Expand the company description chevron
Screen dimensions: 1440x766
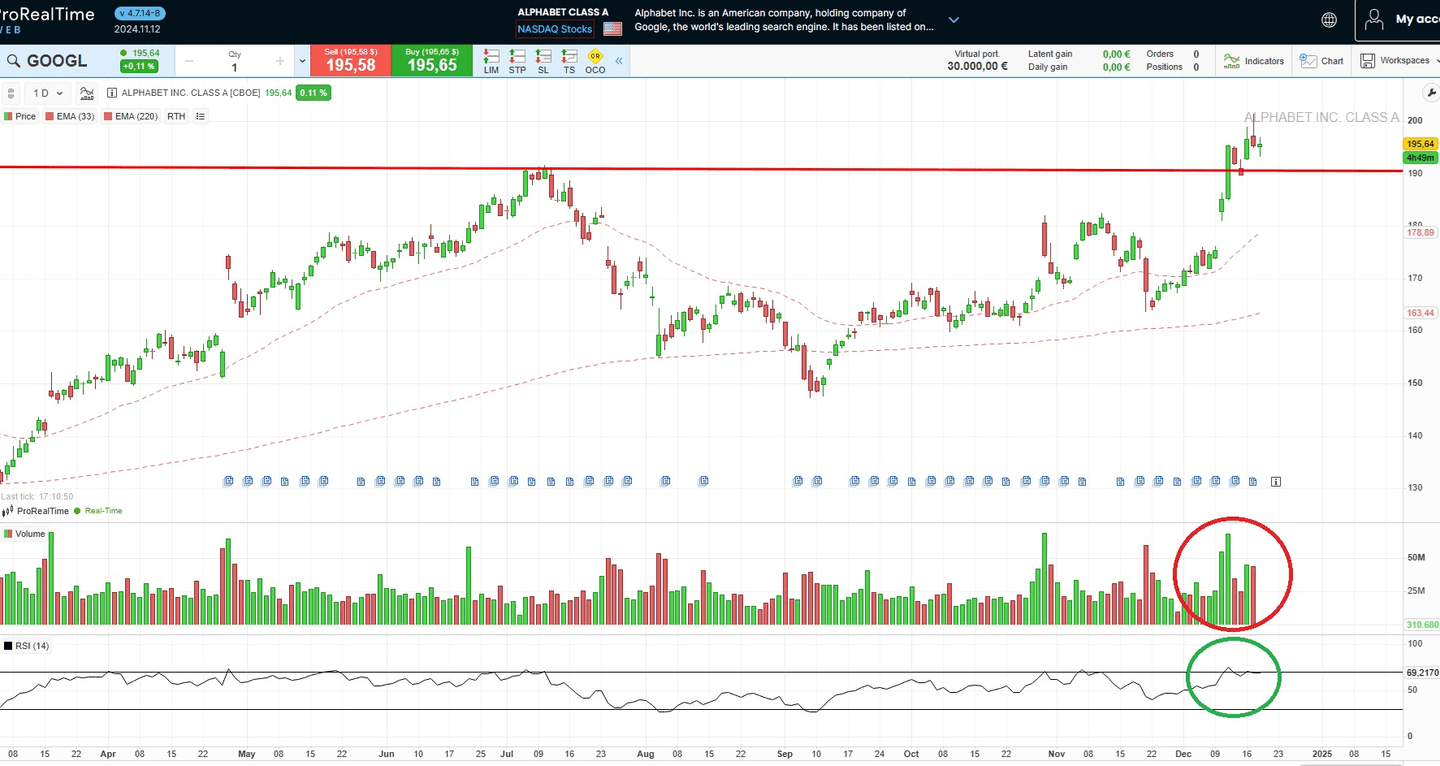953,20
